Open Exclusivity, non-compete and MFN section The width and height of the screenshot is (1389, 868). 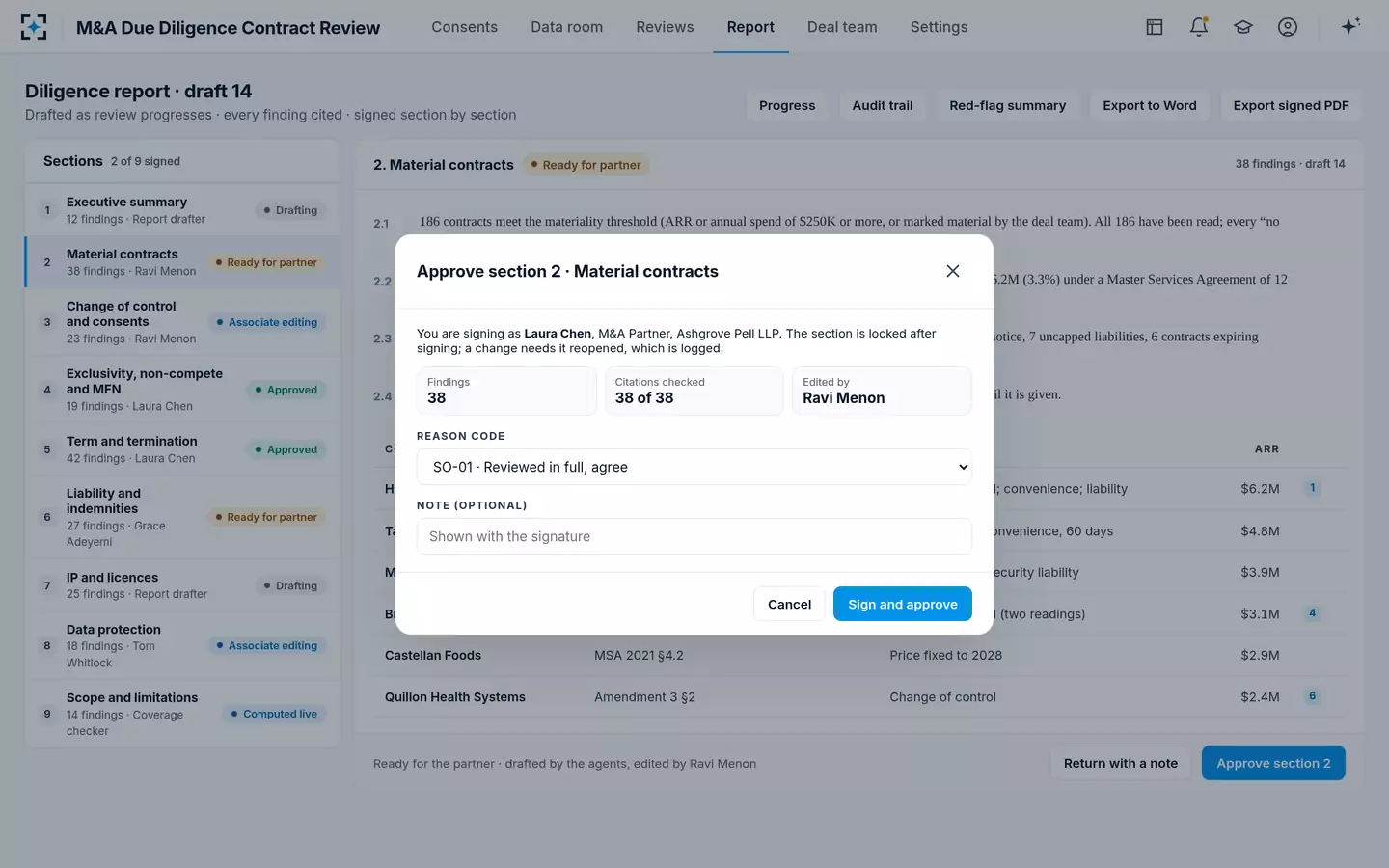182,390
